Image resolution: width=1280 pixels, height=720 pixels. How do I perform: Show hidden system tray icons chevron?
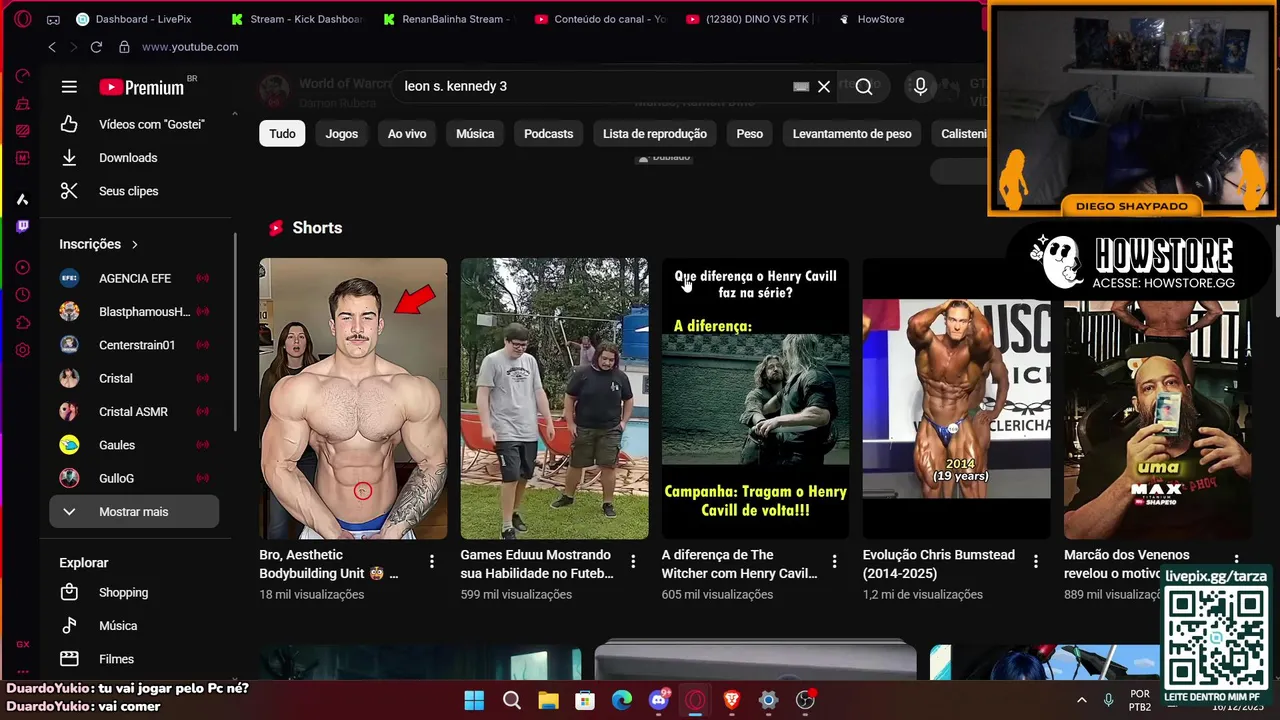[1081, 700]
